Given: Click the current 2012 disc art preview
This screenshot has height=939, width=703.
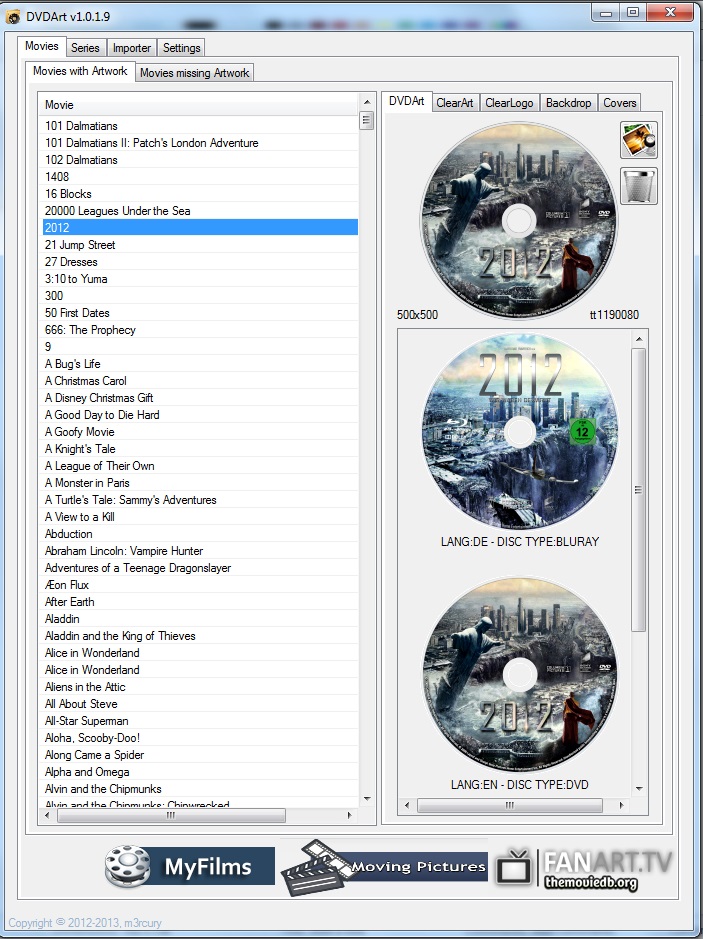Looking at the screenshot, I should pos(519,220).
